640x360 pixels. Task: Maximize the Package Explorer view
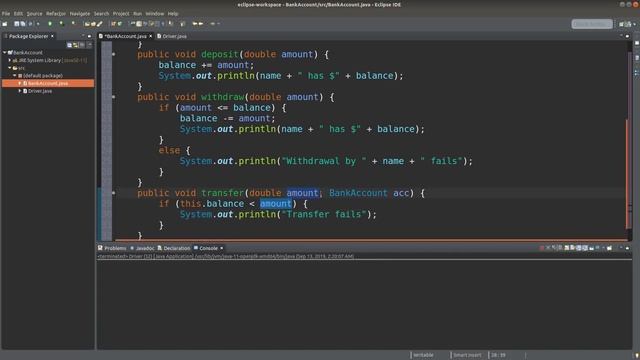[x=89, y=36]
